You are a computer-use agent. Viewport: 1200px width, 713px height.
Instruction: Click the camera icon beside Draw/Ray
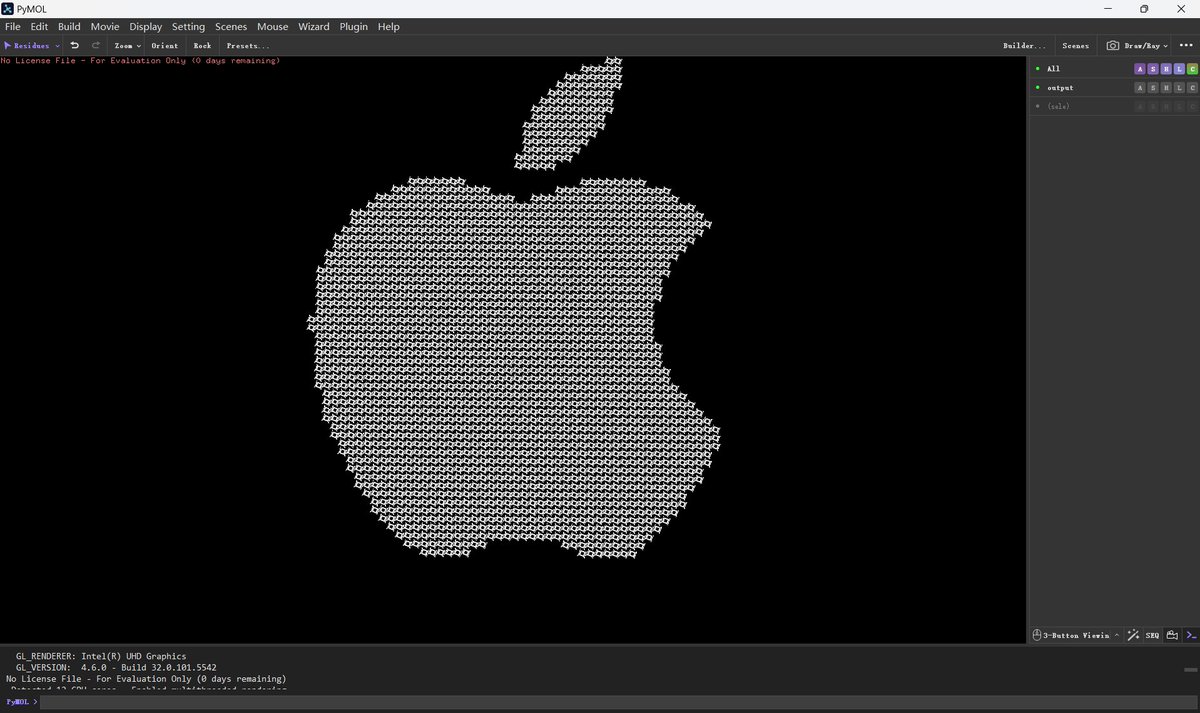[x=1113, y=45]
